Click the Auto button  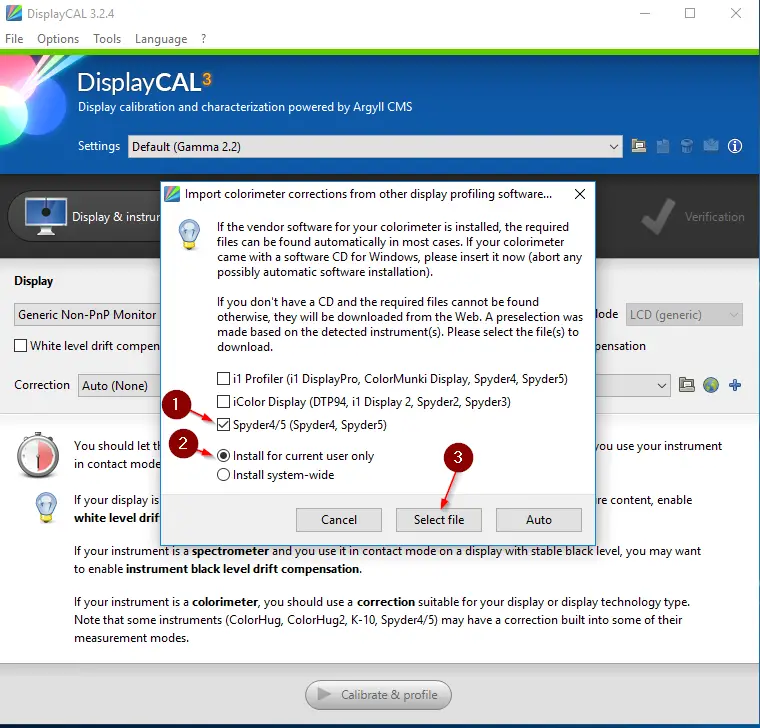point(538,520)
